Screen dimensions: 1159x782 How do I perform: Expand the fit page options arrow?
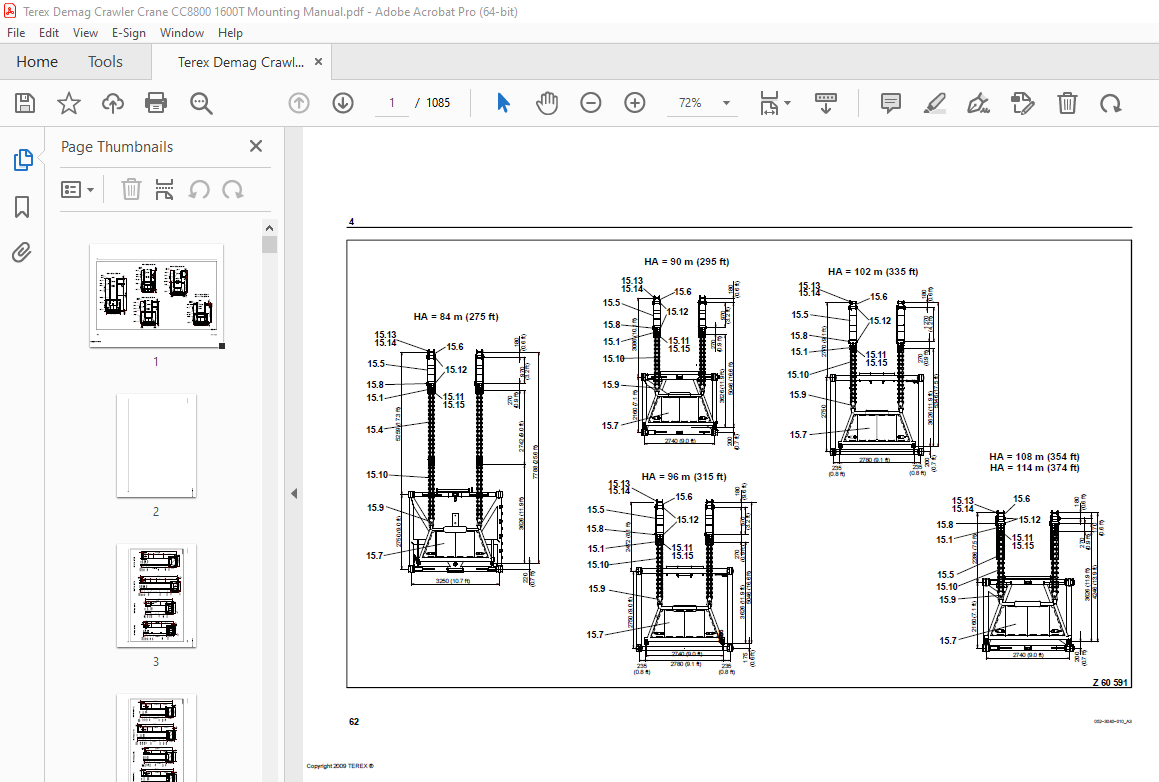(787, 103)
